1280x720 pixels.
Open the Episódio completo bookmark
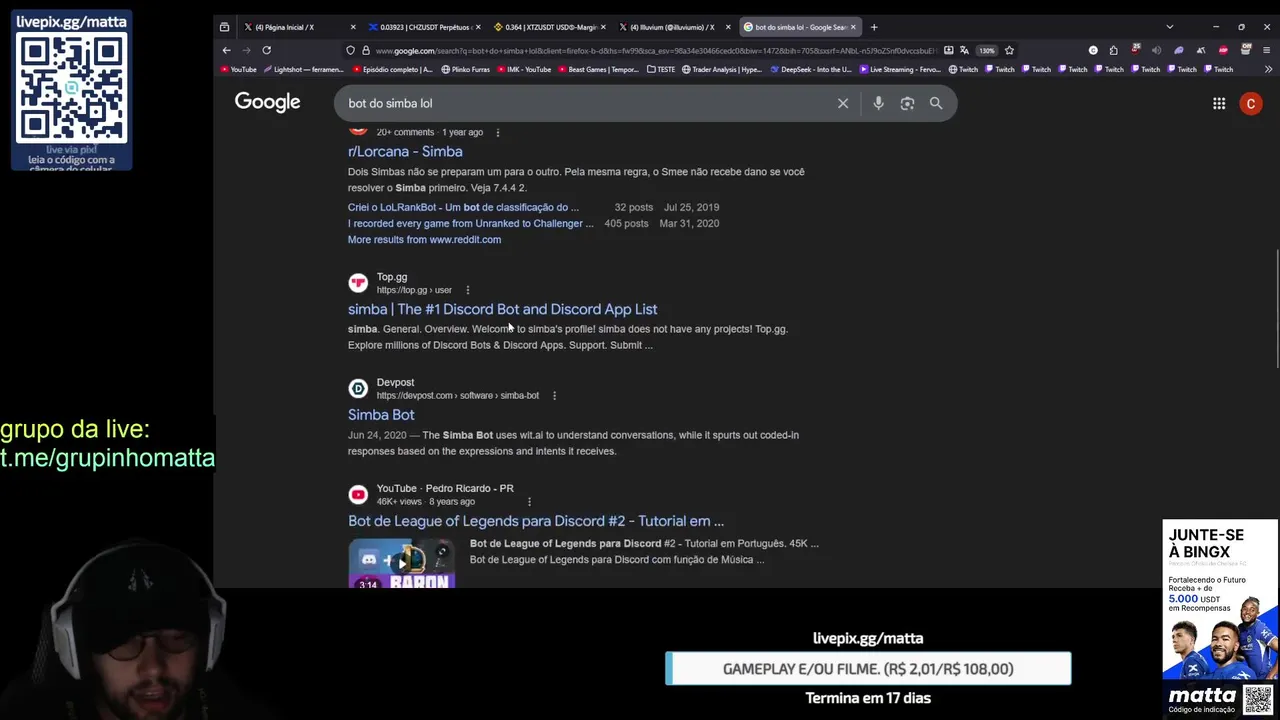pyautogui.click(x=392, y=69)
